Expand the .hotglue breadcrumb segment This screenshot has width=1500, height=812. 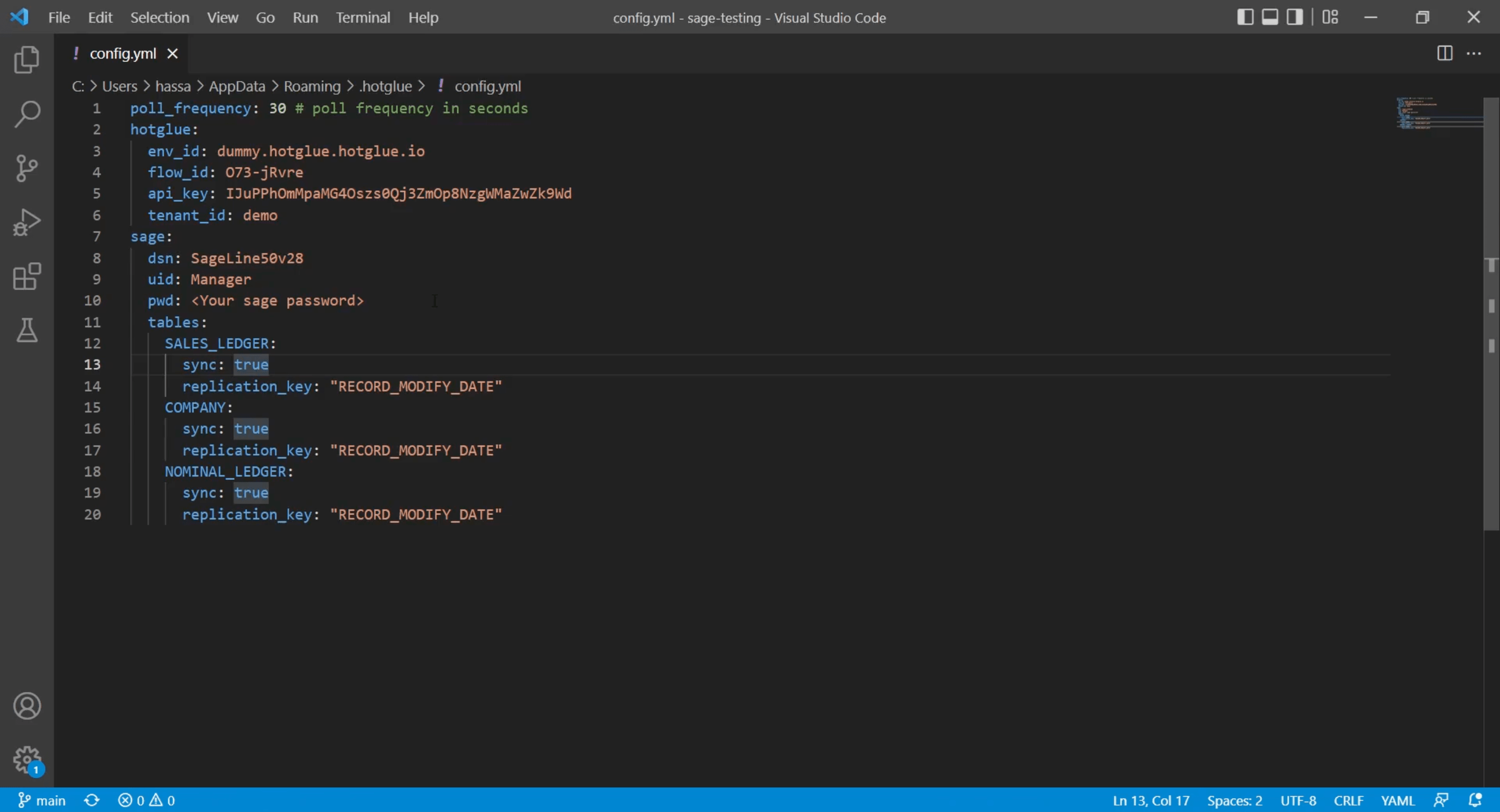click(385, 86)
